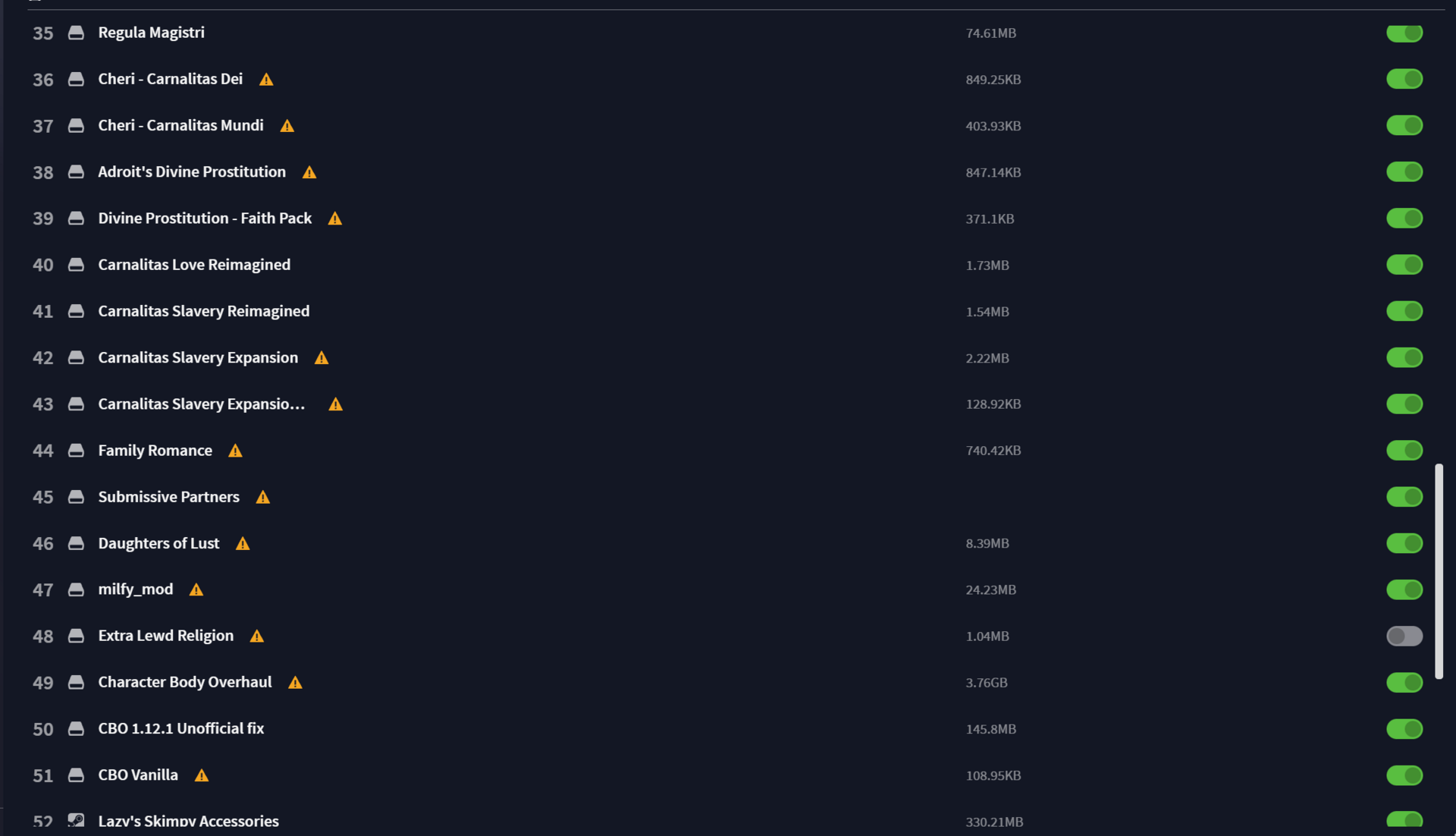The height and width of the screenshot is (836, 1456).
Task: Click the warning icon on row 43
Action: pos(336,404)
